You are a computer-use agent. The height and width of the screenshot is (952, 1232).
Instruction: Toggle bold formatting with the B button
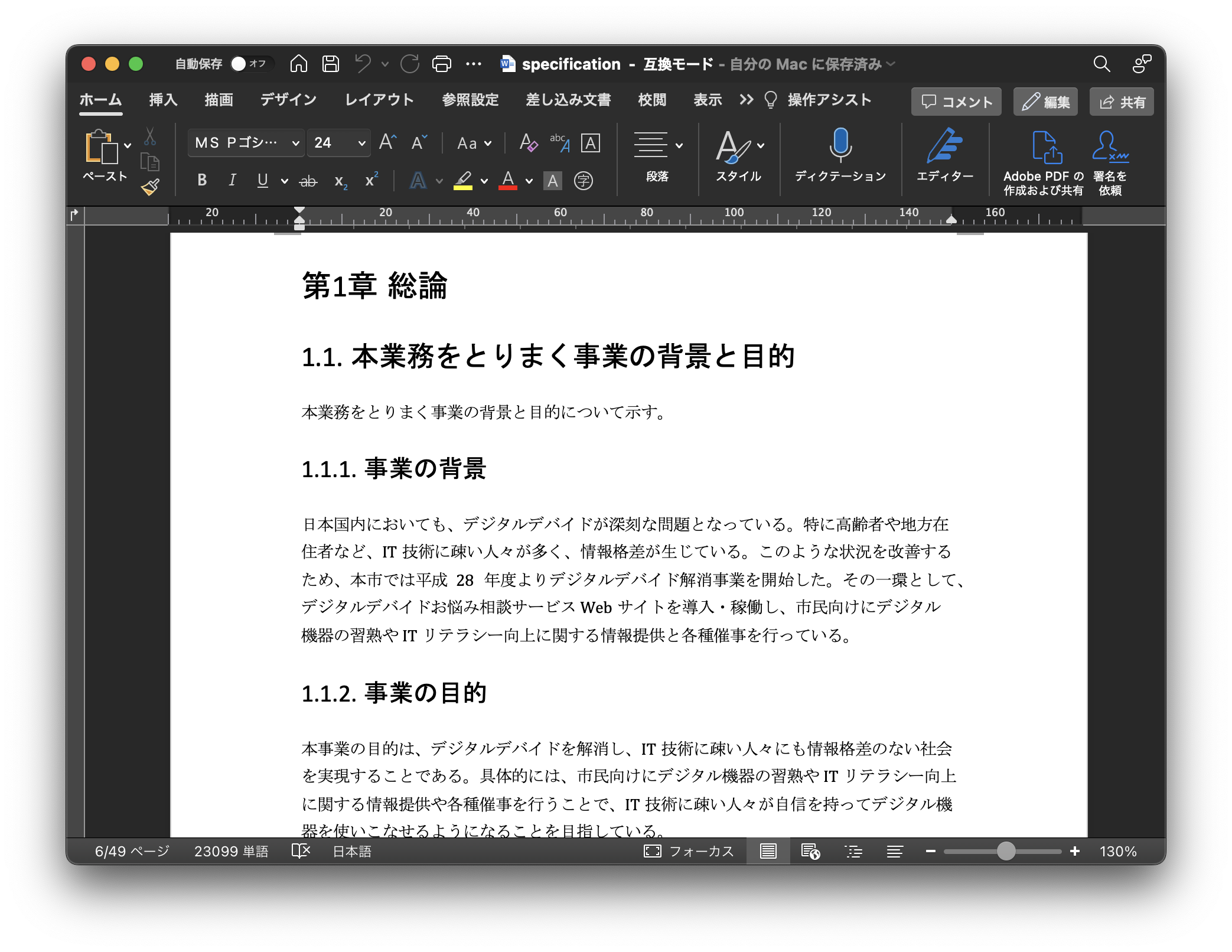(201, 181)
